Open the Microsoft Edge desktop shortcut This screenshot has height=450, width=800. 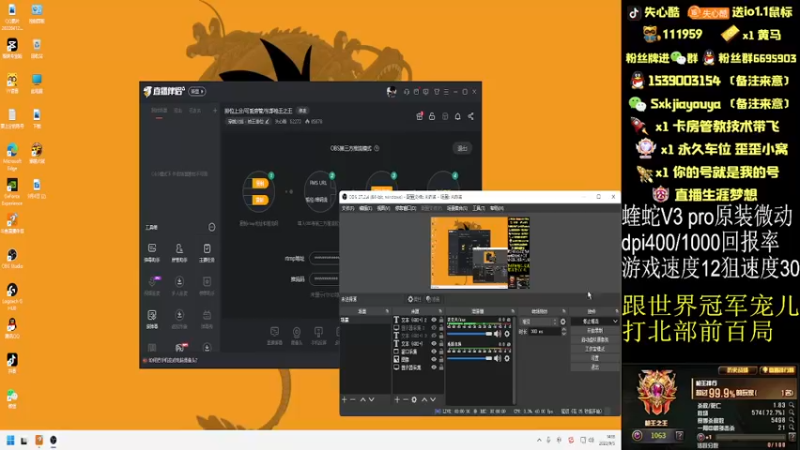12,156
